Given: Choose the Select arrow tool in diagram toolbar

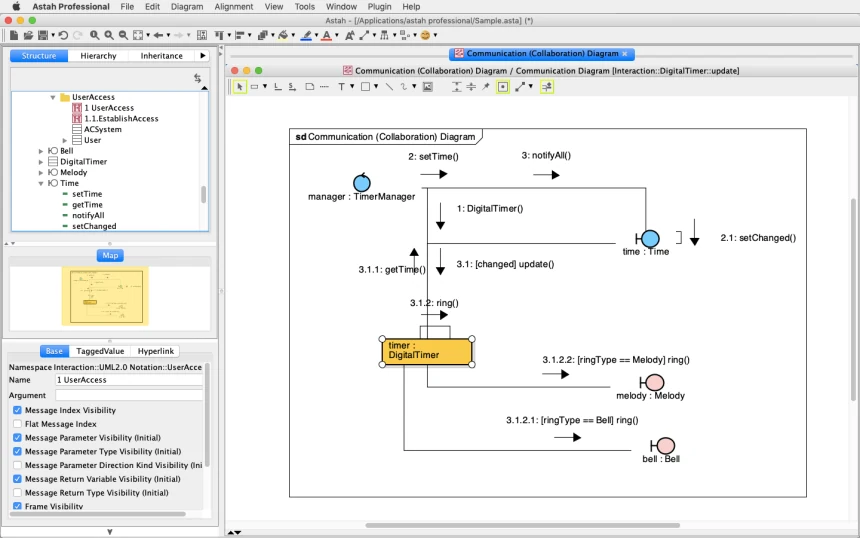Looking at the screenshot, I should 240,87.
